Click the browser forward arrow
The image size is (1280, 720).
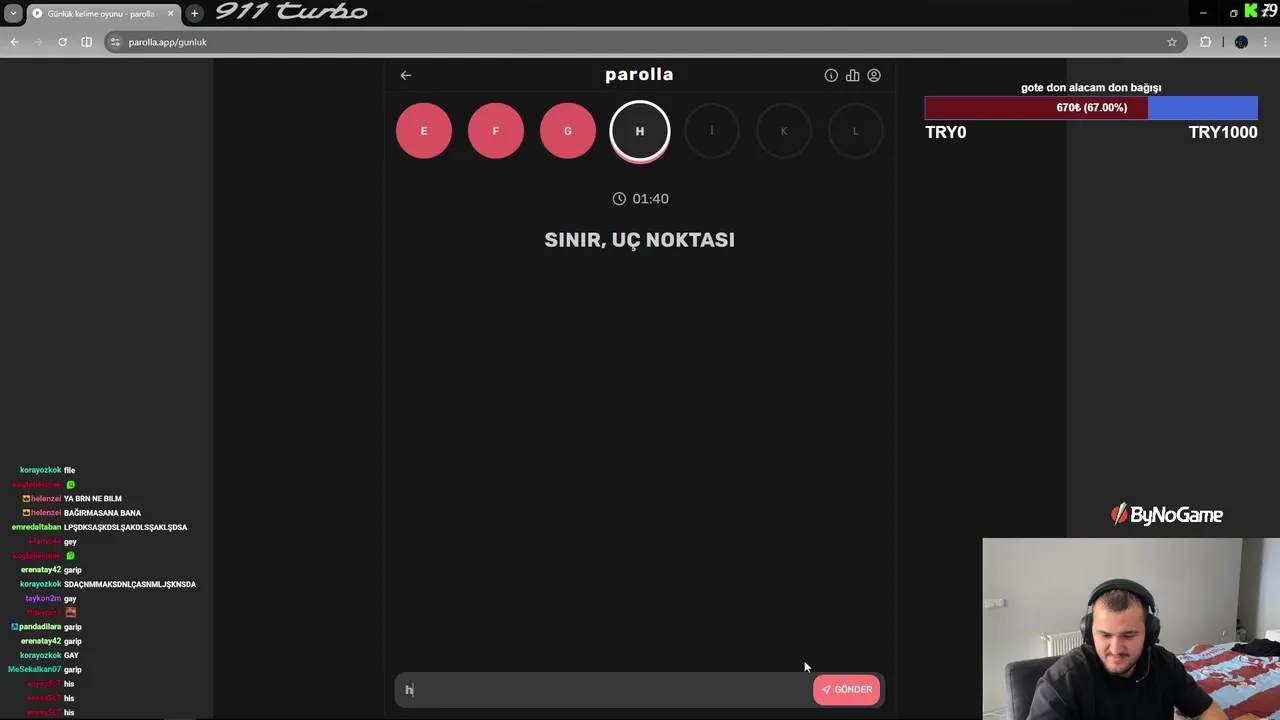[x=38, y=42]
